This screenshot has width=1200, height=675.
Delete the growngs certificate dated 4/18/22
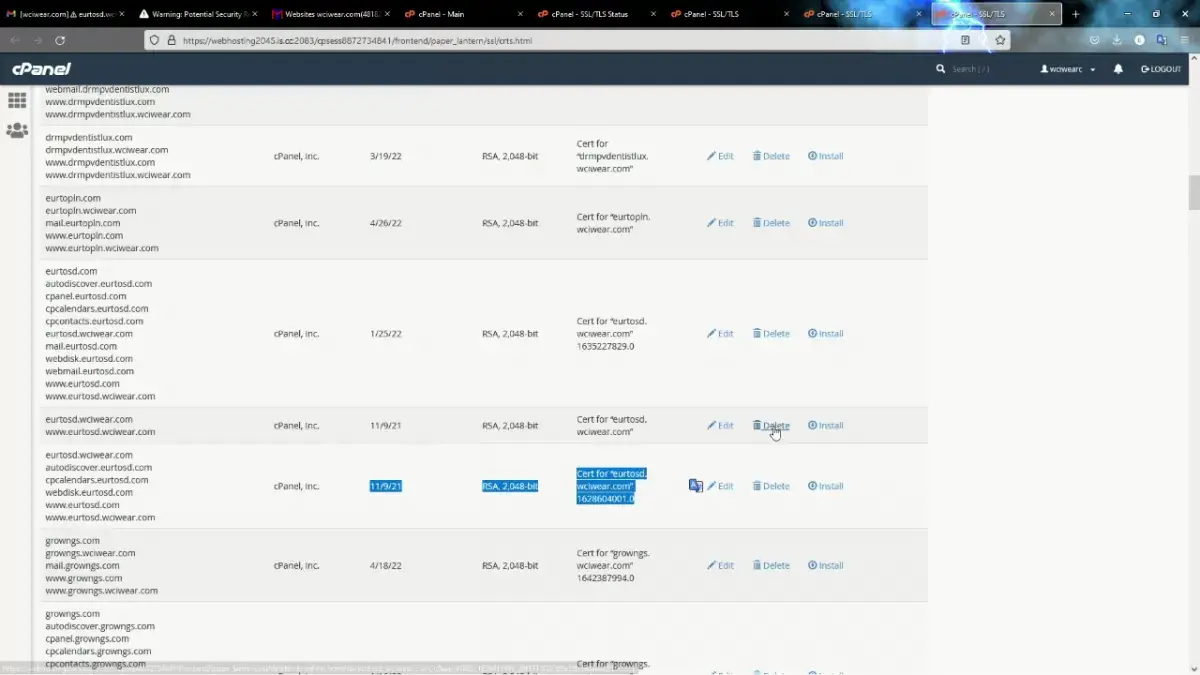pos(771,566)
